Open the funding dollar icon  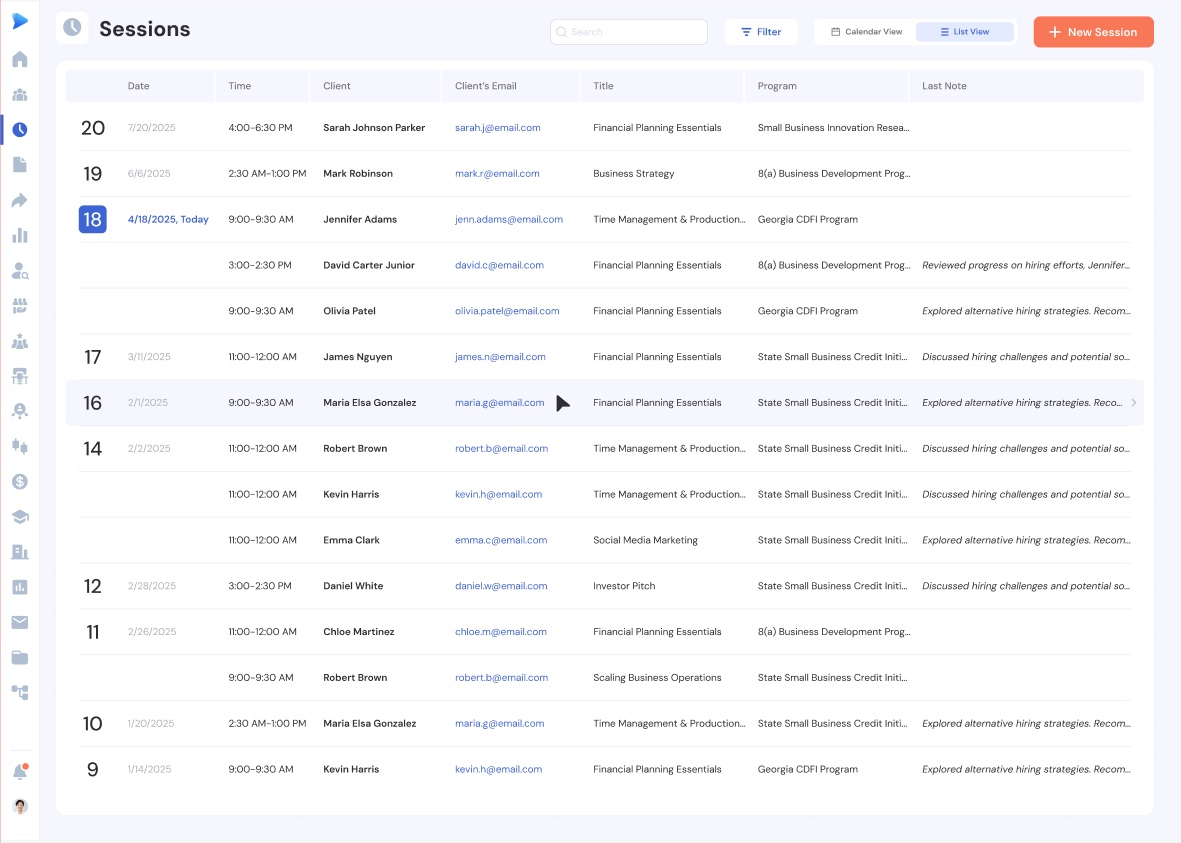point(20,481)
